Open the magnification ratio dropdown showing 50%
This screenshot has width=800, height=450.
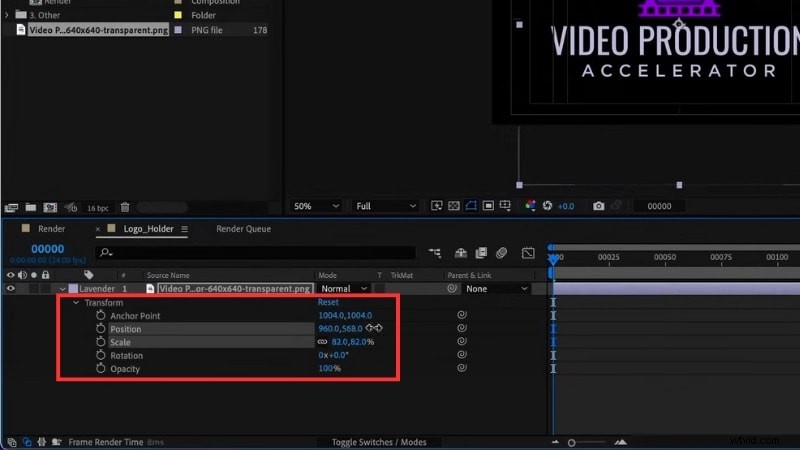(316, 206)
